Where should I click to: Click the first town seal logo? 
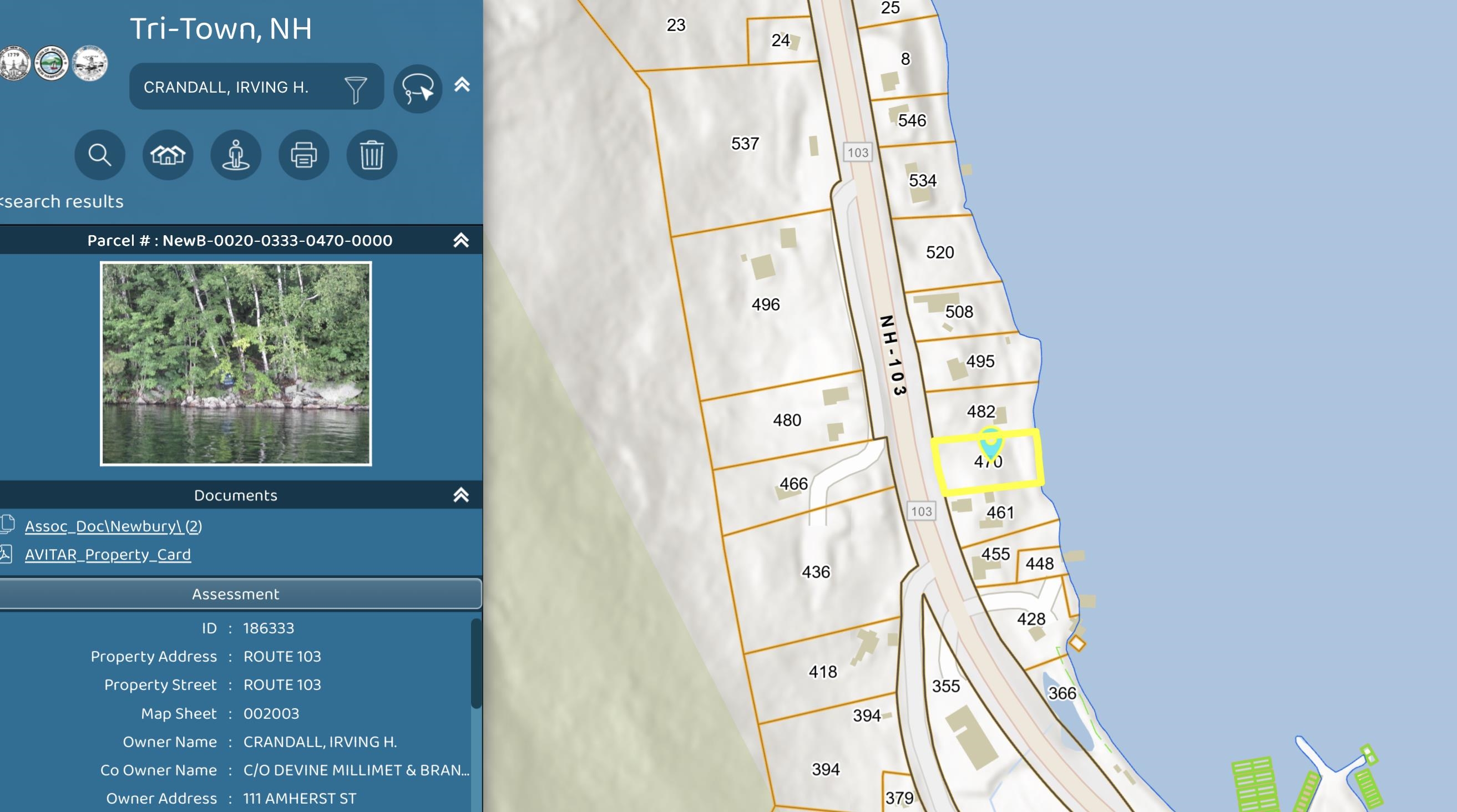pyautogui.click(x=15, y=63)
